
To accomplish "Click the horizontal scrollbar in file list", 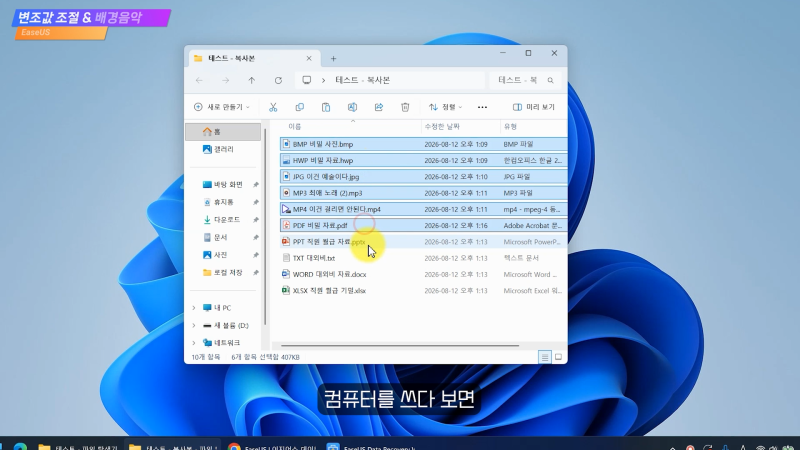I will pos(399,346).
